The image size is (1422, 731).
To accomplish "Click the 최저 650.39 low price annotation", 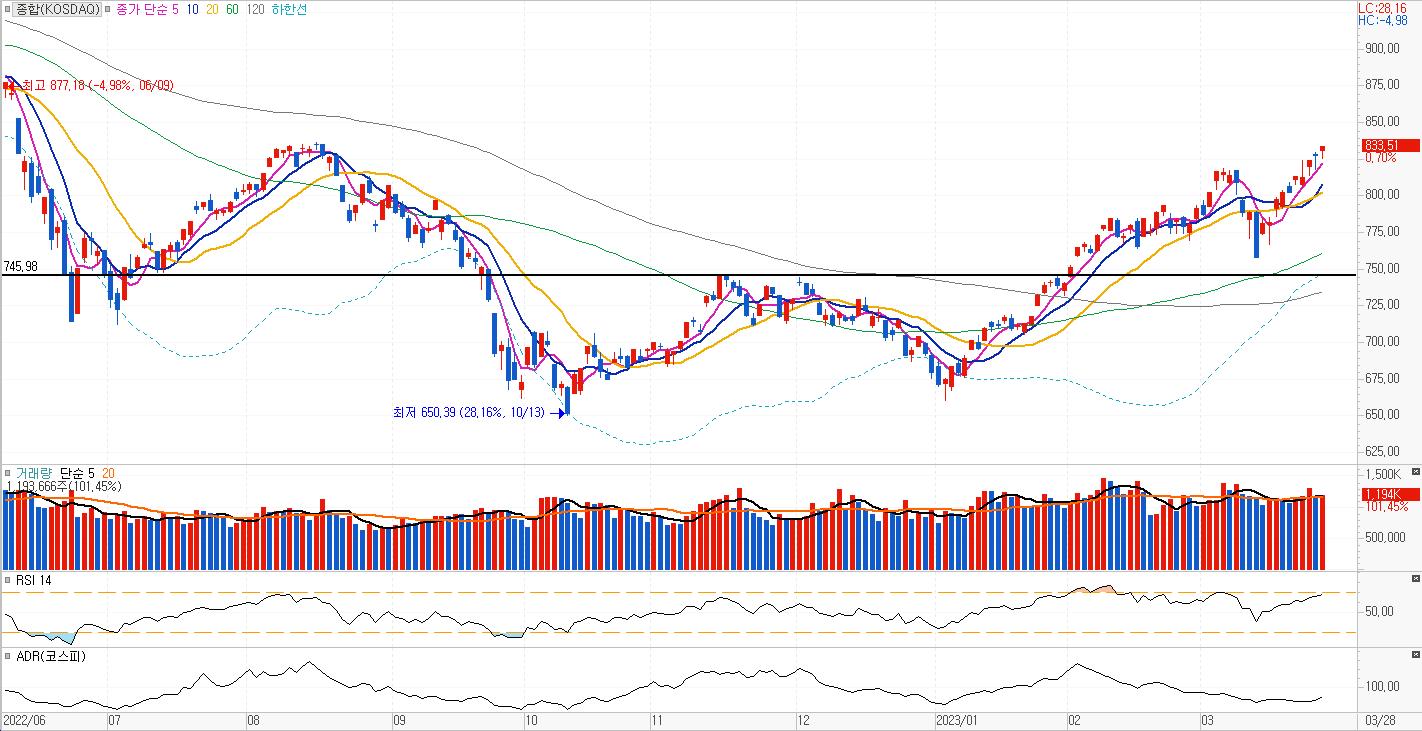I will [x=470, y=412].
